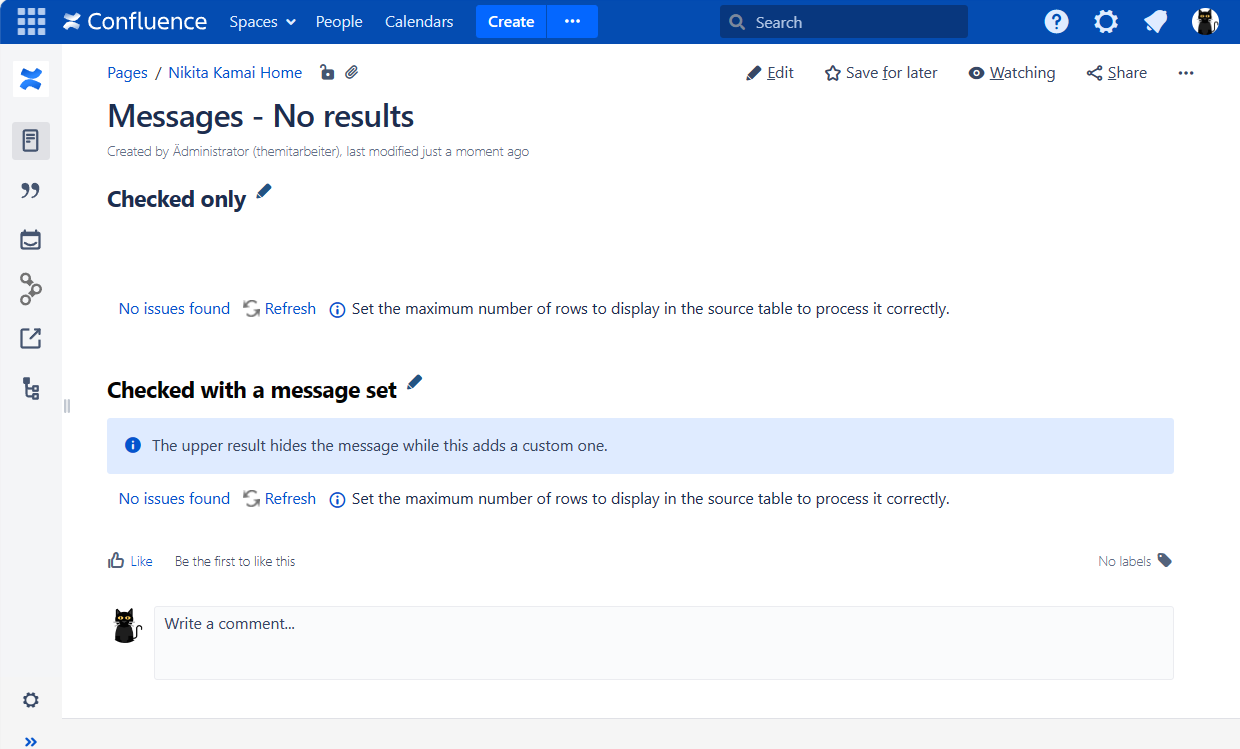Open the notifications icon in the header
Screen dimensions: 1240x749
(x=1155, y=22)
